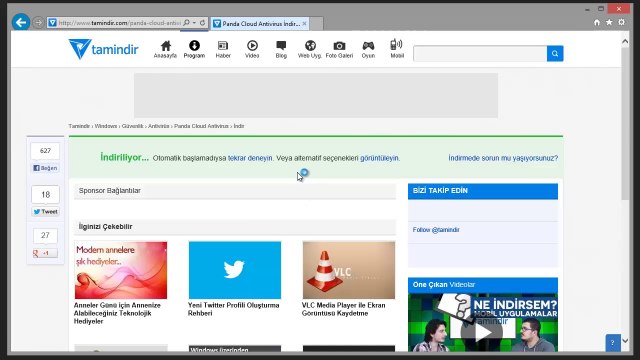Click 'İndirmede sorun mu yaşıyorsunuz?' link
Screen dimensions: 640x360
pyautogui.click(x=503, y=158)
